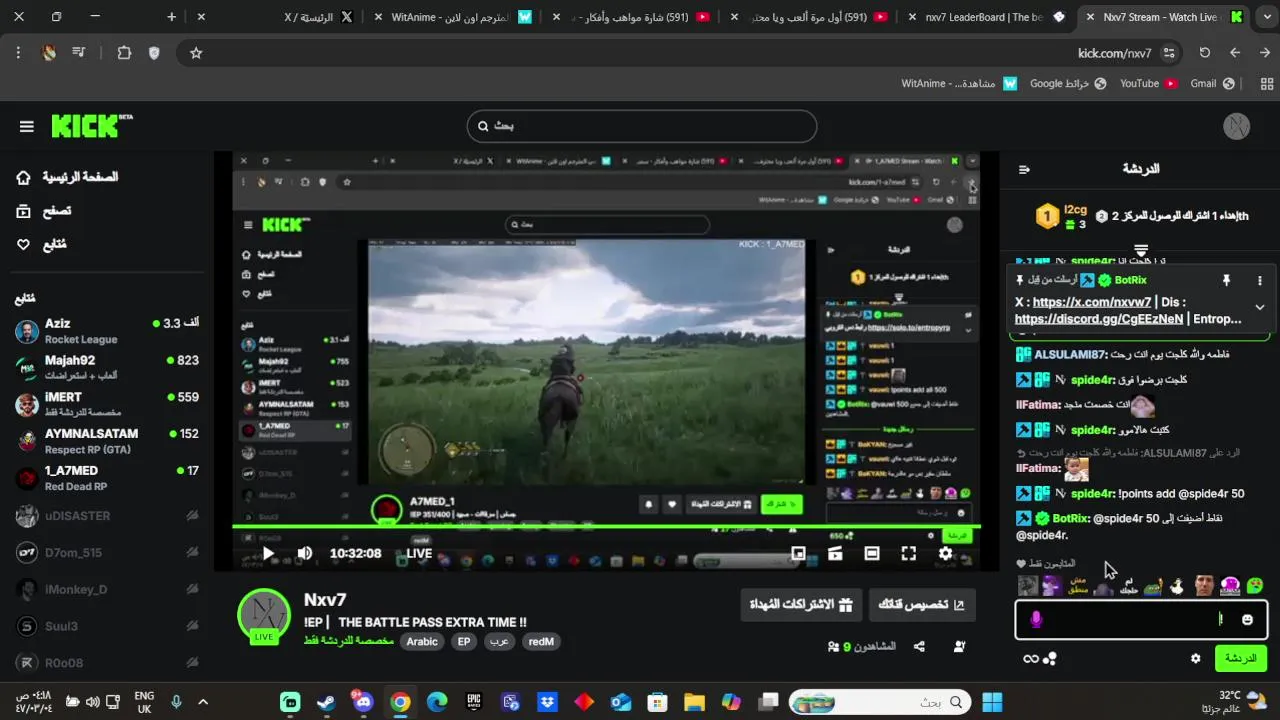The width and height of the screenshot is (1280, 720).
Task: Open pinned message three-dot options
Action: [1259, 281]
